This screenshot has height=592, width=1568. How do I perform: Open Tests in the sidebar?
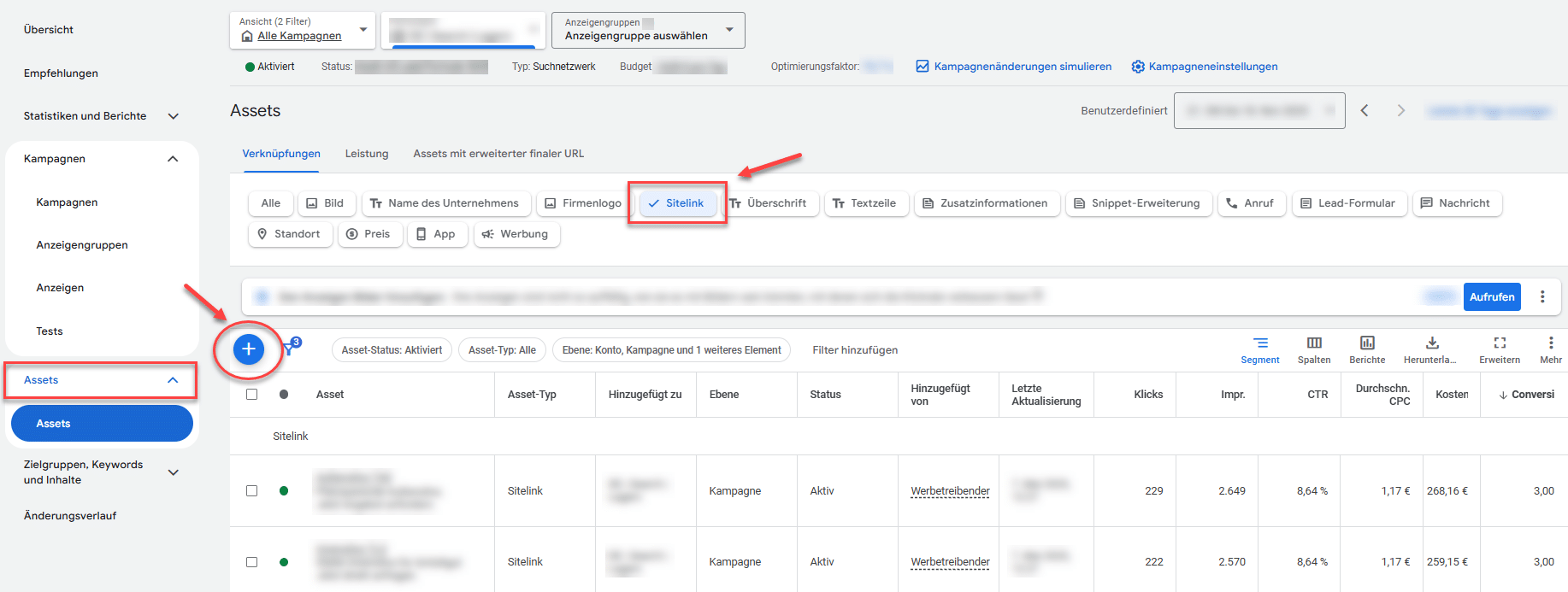[x=50, y=331]
